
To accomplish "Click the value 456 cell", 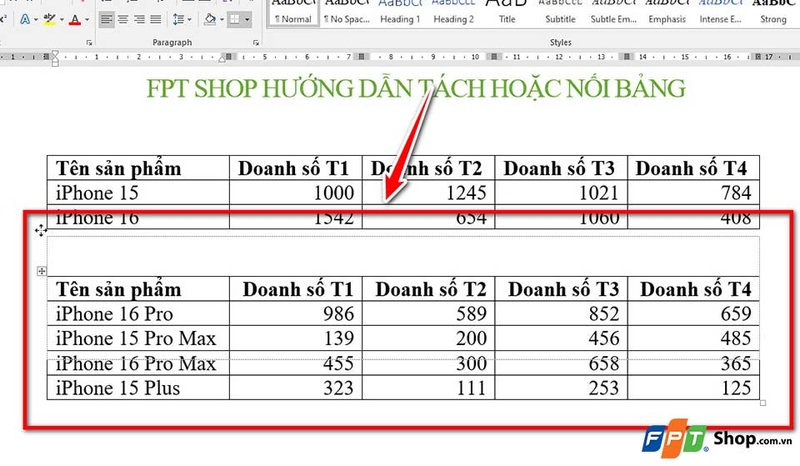I will [x=561, y=338].
